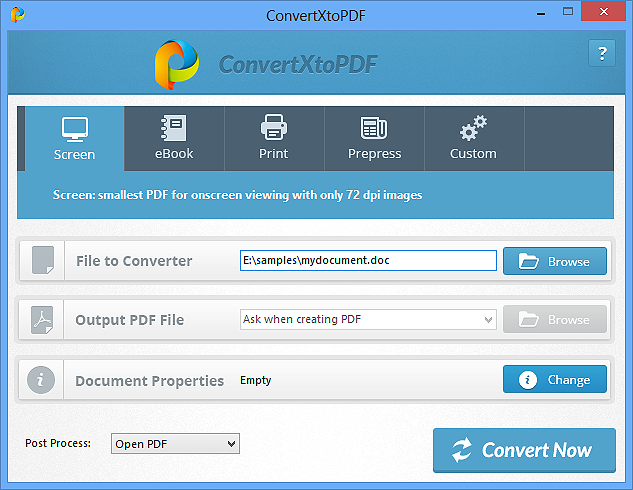Click the app icon in title bar
633x490 pixels.
tap(17, 15)
